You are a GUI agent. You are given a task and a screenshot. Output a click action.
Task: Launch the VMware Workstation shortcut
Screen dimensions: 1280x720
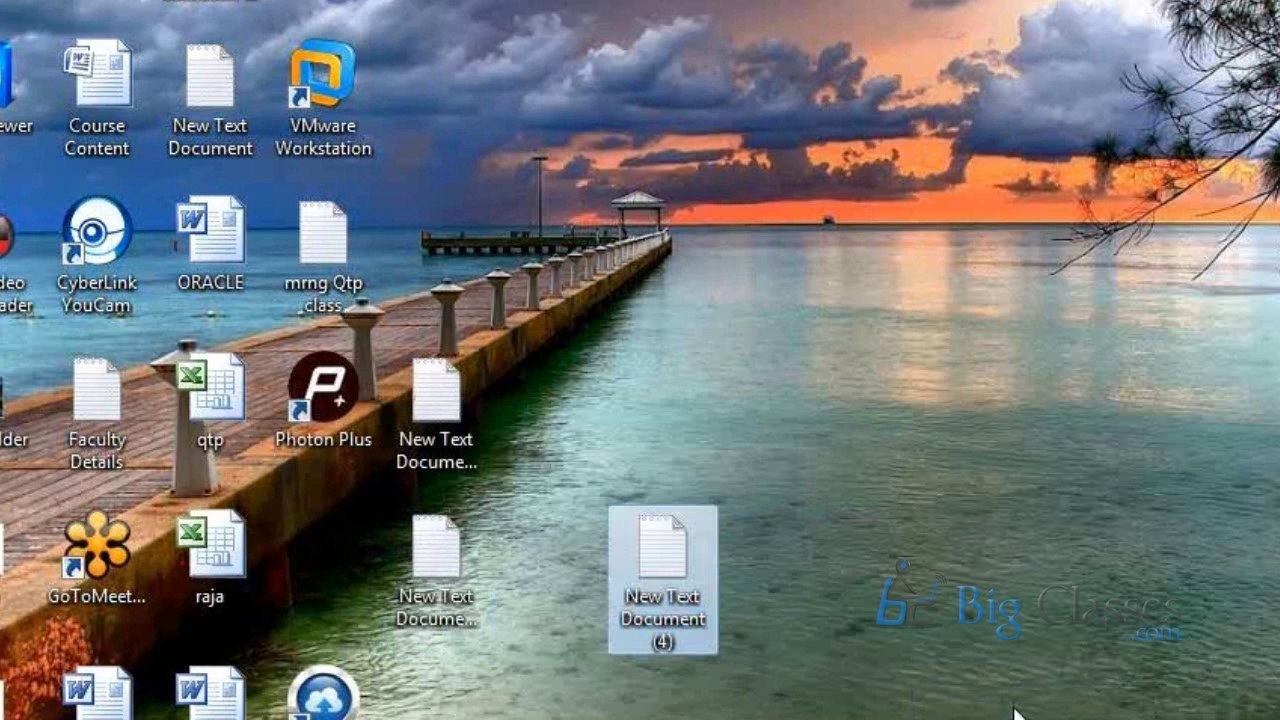point(323,75)
